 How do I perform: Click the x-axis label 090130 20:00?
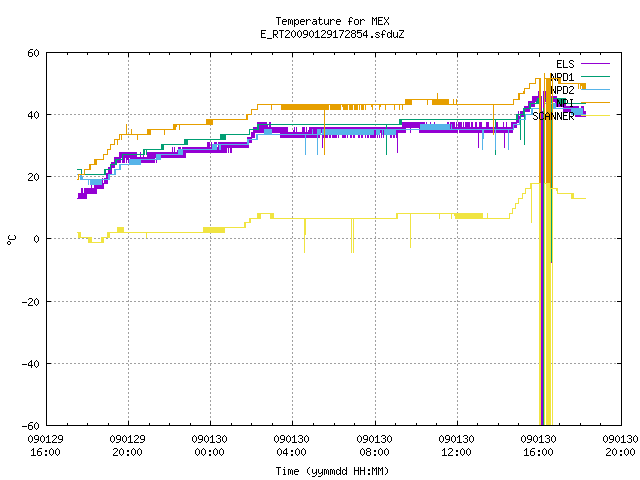pyautogui.click(x=620, y=446)
